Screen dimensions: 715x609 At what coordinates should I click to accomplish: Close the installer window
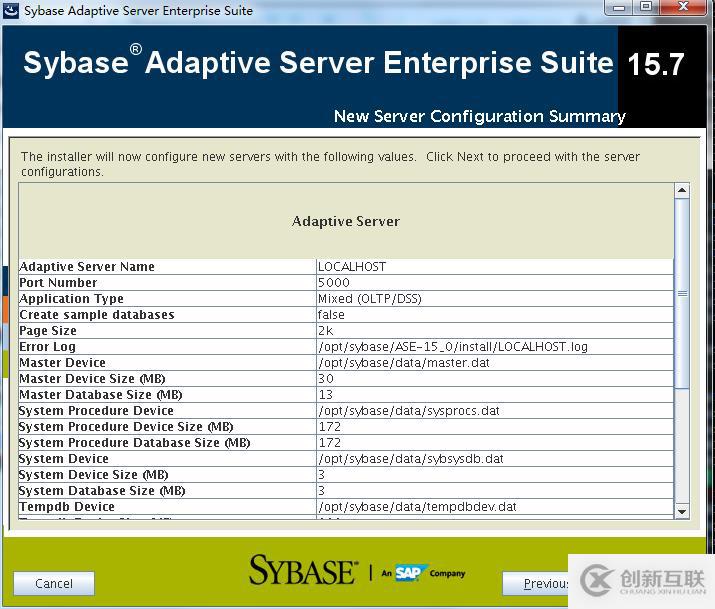[683, 7]
